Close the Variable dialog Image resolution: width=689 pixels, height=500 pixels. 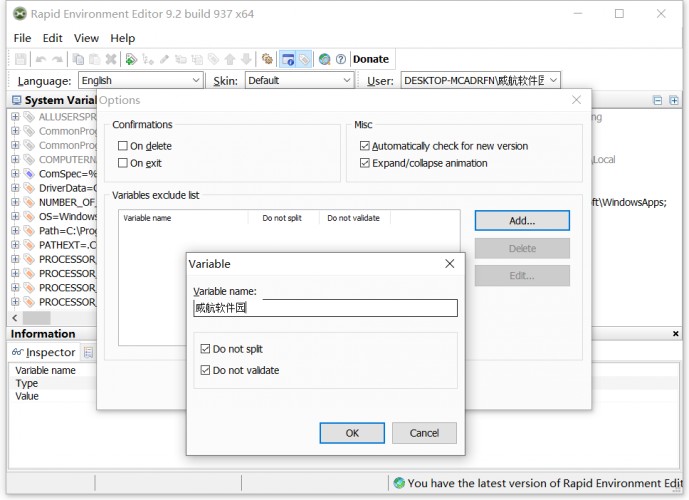(x=450, y=264)
